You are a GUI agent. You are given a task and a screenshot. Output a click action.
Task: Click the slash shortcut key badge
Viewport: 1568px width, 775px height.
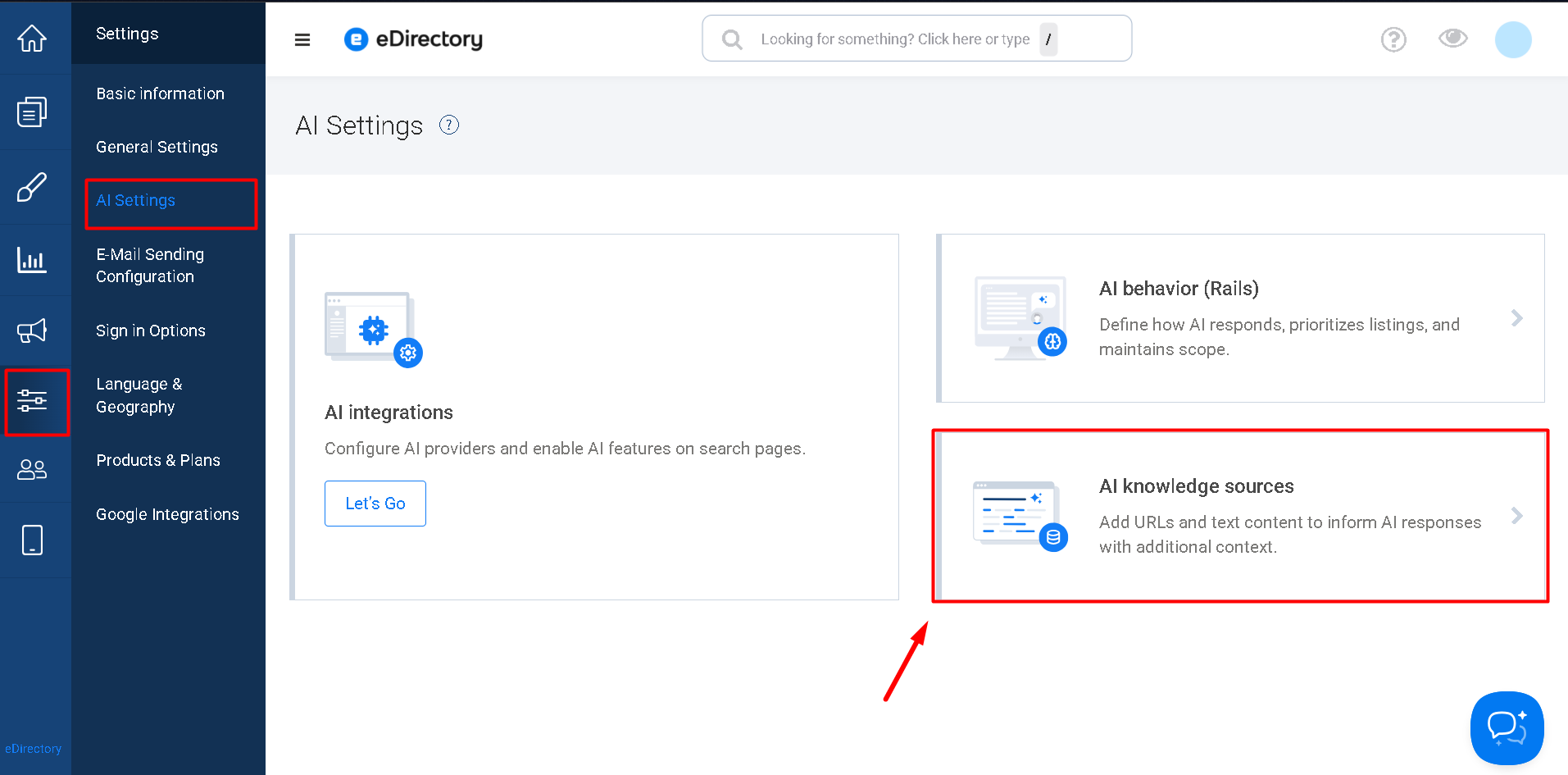[1048, 39]
